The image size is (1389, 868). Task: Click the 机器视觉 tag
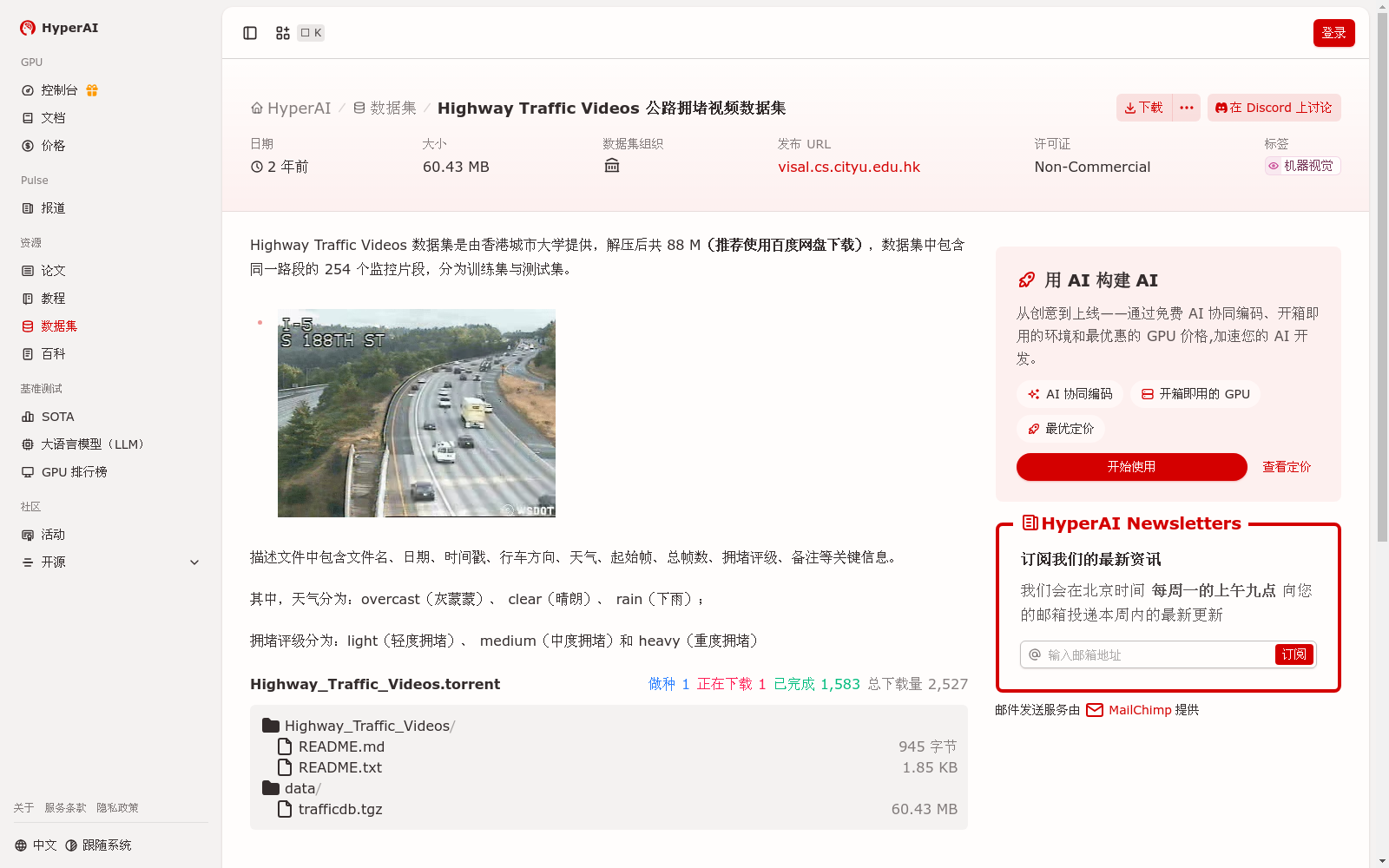click(x=1302, y=166)
